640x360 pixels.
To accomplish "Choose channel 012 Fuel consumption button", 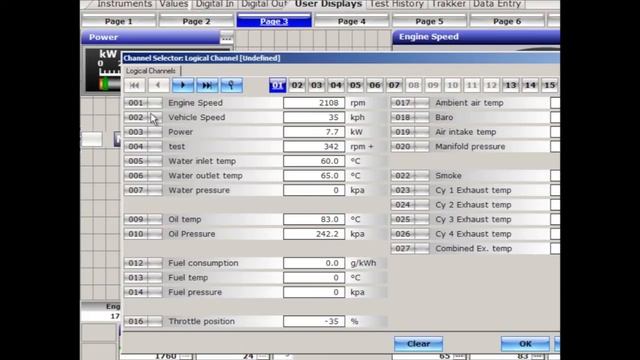I will pos(143,263).
